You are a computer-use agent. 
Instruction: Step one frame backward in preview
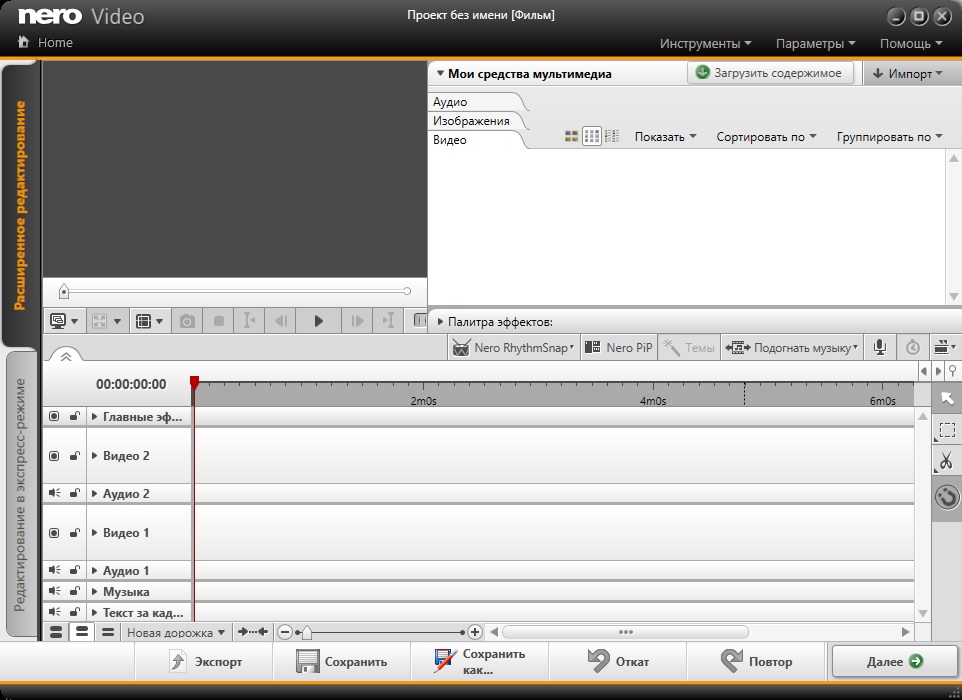tap(281, 321)
